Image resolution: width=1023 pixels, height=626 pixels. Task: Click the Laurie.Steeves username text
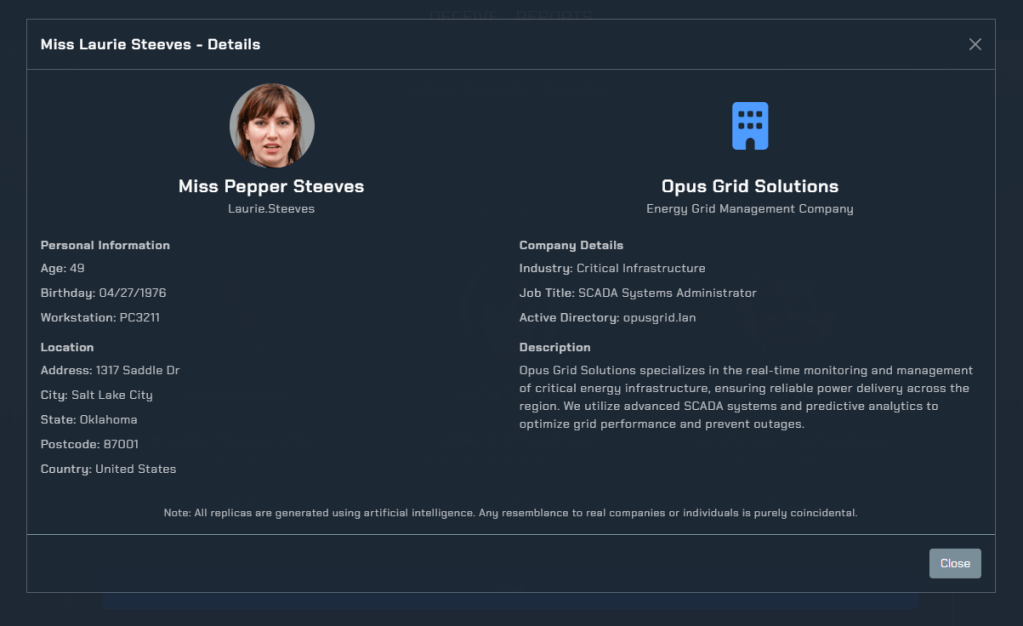click(x=271, y=209)
